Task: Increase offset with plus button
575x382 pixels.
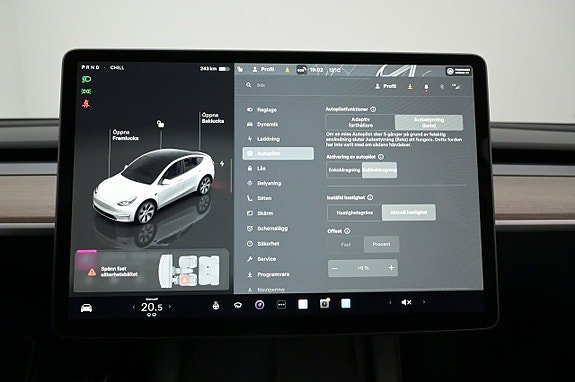Action: (x=391, y=268)
